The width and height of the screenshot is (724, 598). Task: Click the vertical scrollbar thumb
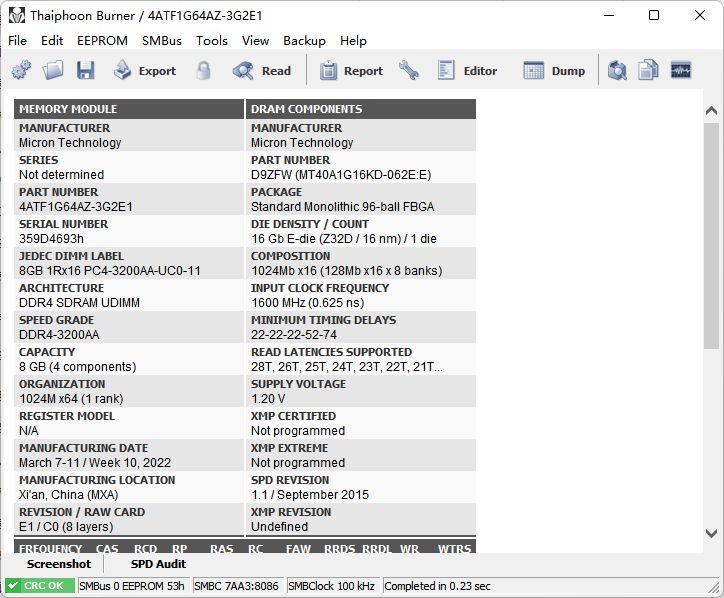coord(712,236)
